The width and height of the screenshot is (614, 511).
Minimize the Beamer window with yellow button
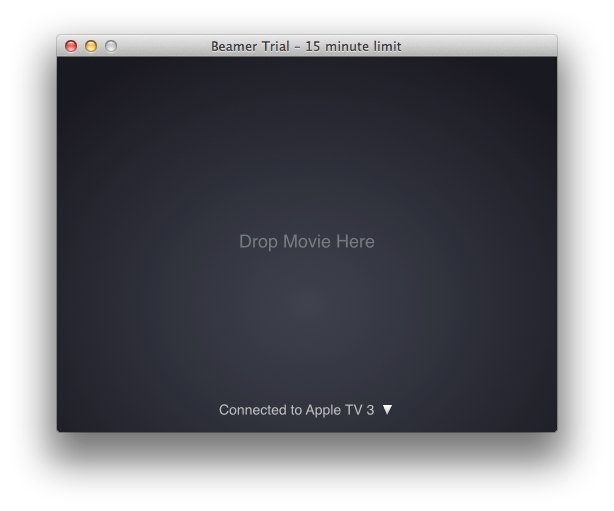91,46
